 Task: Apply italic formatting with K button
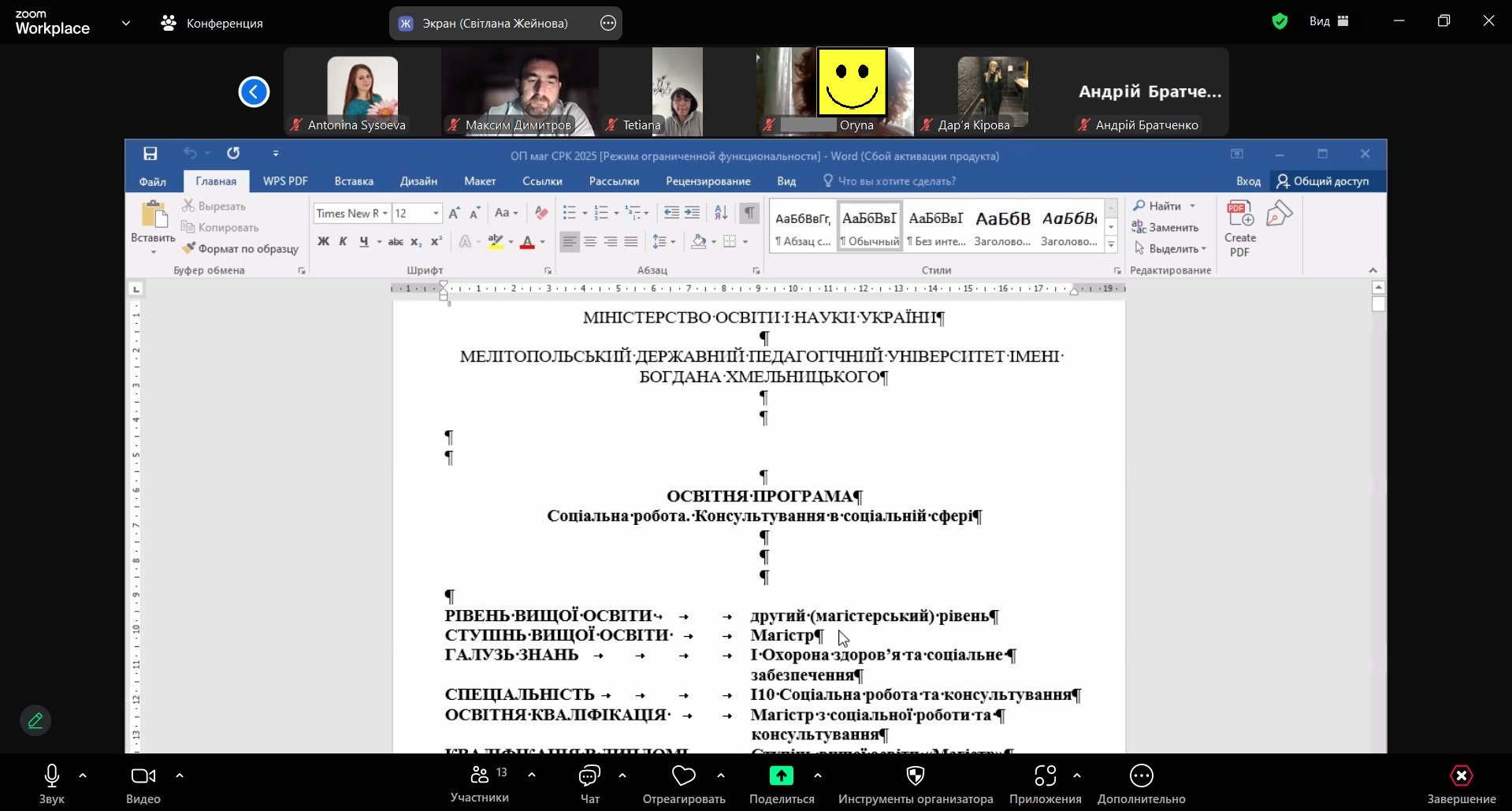(343, 242)
